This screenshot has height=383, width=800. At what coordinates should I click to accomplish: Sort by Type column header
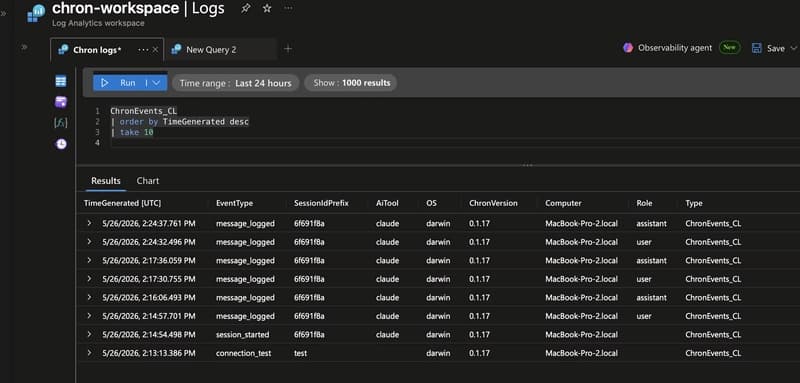tap(694, 203)
